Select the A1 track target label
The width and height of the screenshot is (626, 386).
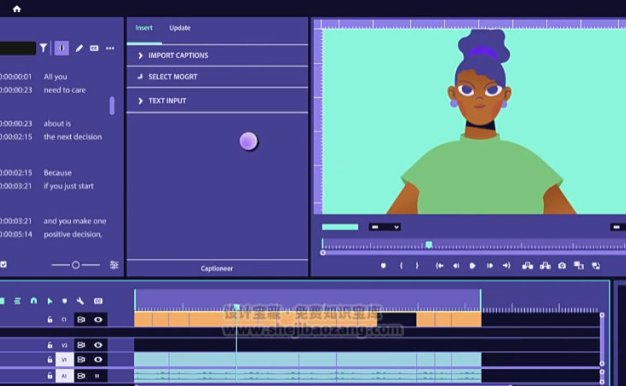(64, 376)
